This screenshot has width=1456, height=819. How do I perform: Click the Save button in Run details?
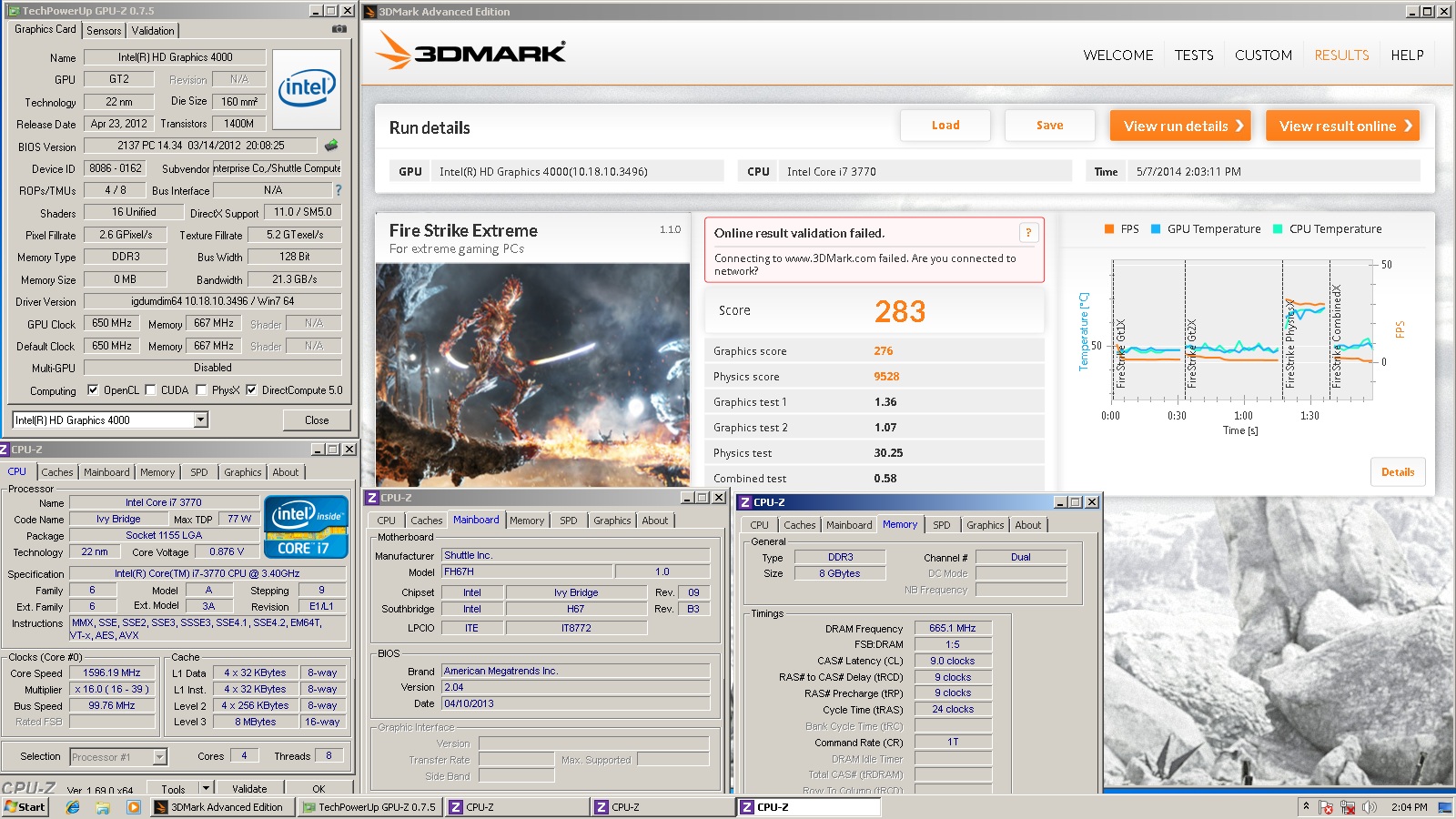pyautogui.click(x=1049, y=126)
